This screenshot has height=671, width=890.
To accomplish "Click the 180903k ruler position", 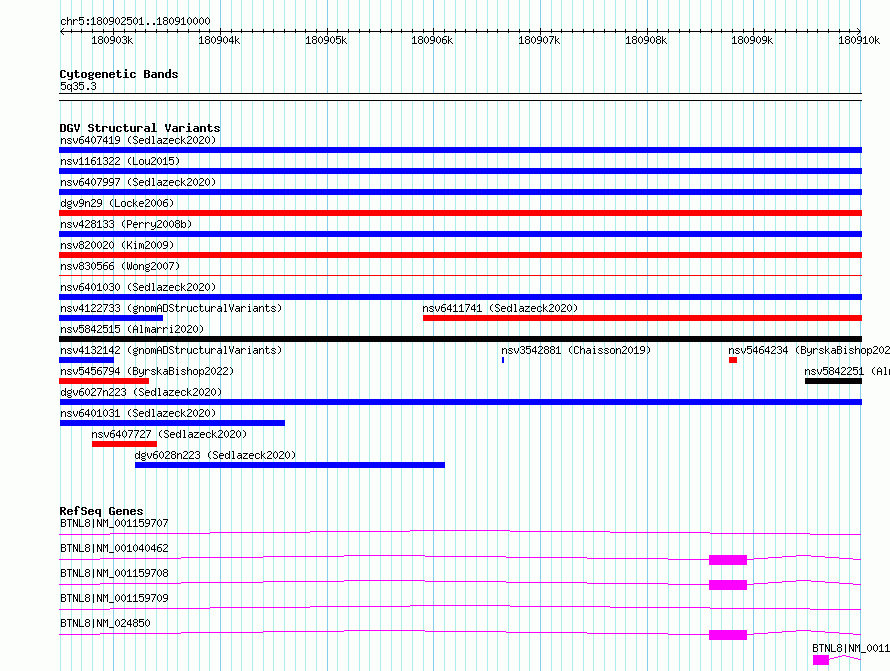I will pos(112,40).
